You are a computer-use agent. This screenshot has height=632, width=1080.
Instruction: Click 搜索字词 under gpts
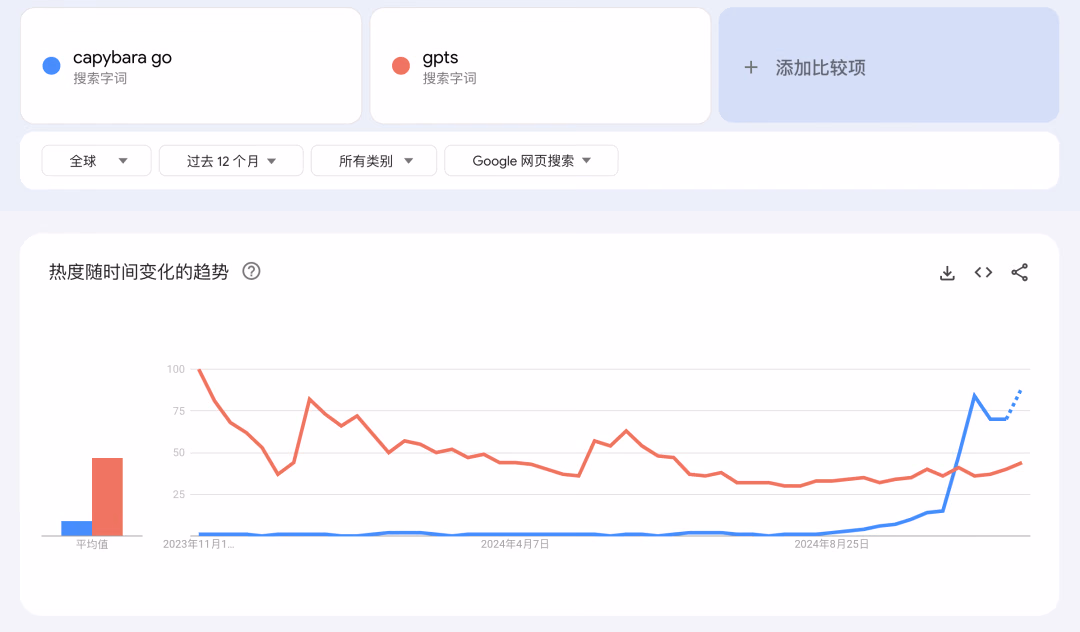(x=449, y=78)
